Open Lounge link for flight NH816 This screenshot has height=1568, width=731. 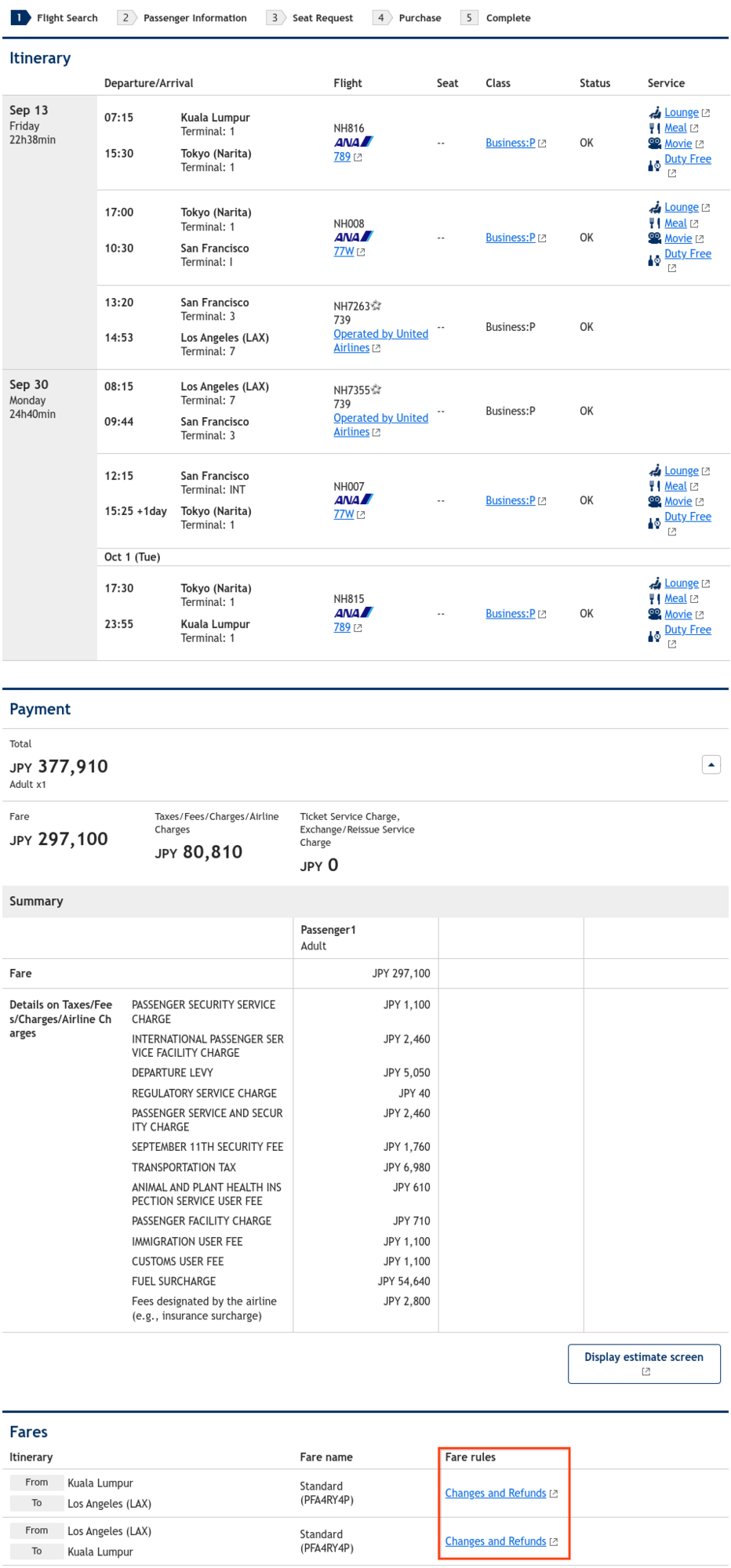(x=681, y=113)
